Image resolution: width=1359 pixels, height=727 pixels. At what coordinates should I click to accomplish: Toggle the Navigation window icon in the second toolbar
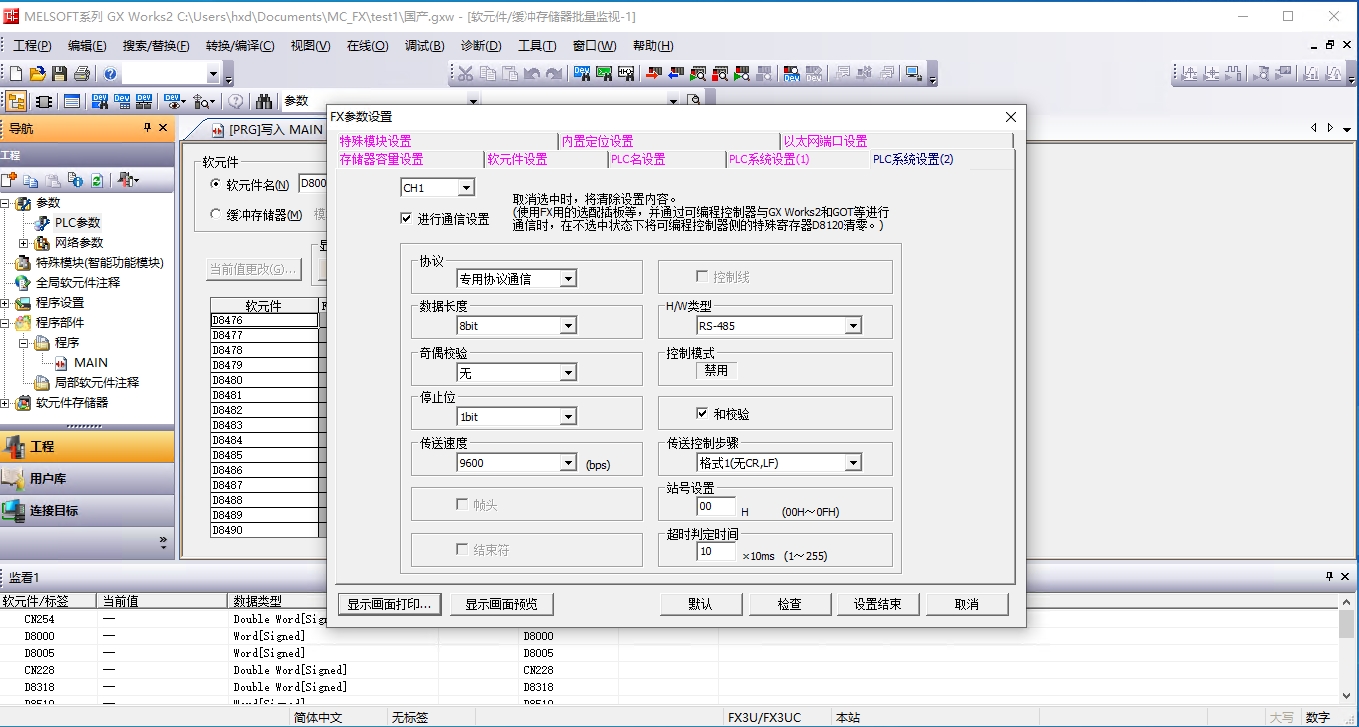[x=16, y=101]
